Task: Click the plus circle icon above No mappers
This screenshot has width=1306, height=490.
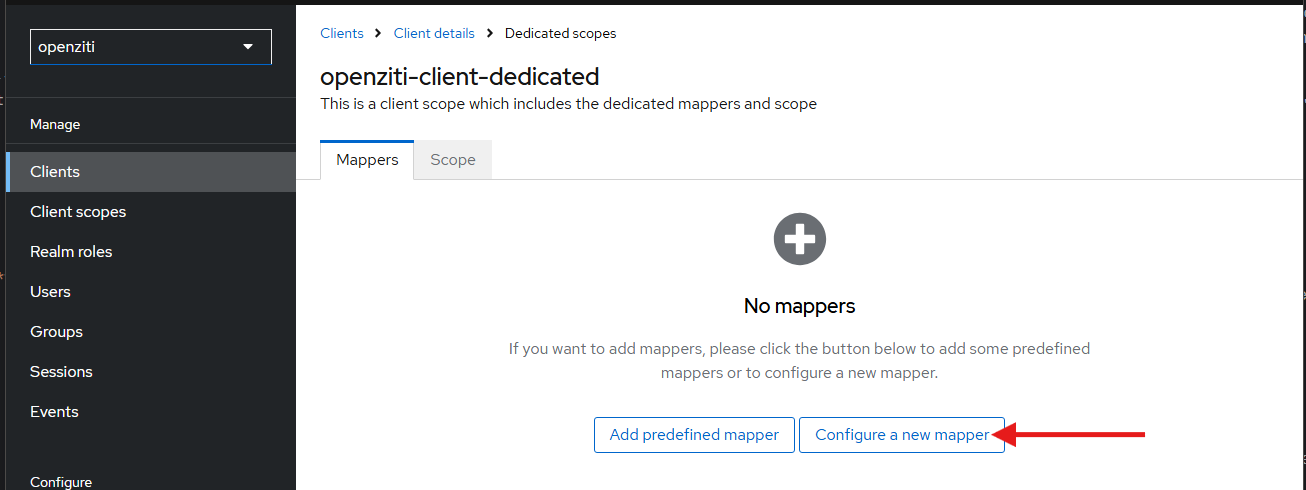Action: coord(799,239)
